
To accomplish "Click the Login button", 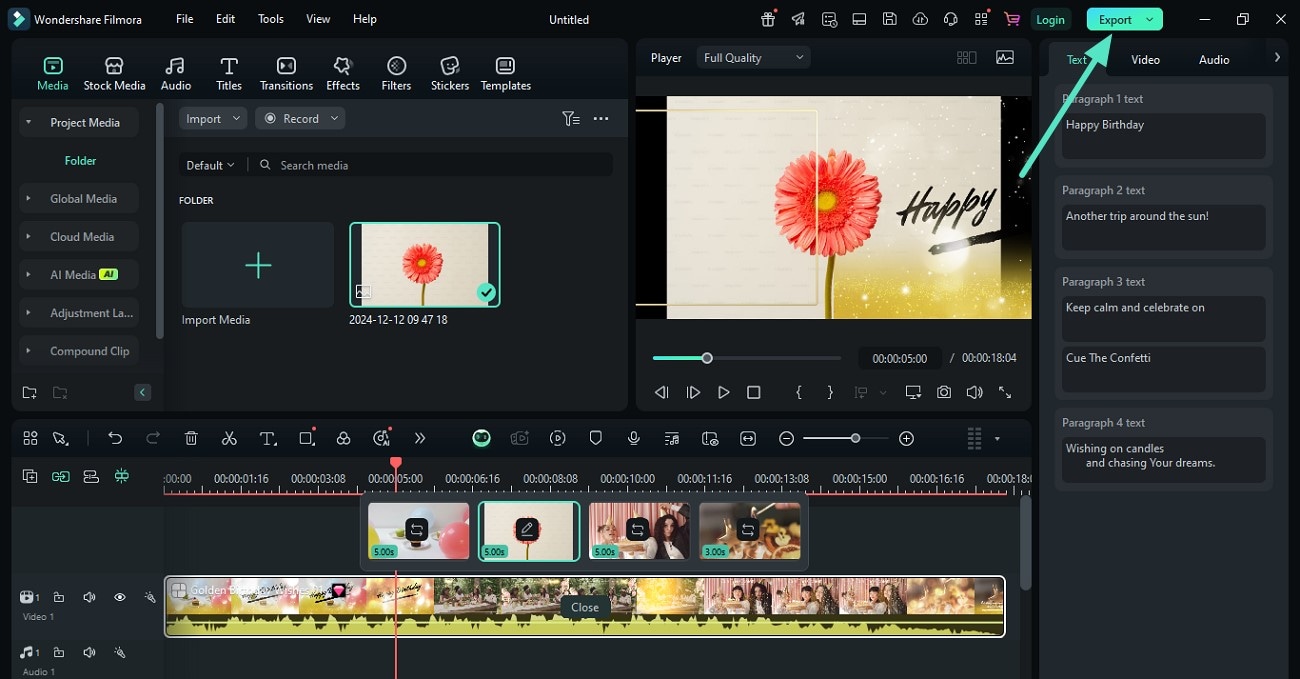I will [1050, 19].
